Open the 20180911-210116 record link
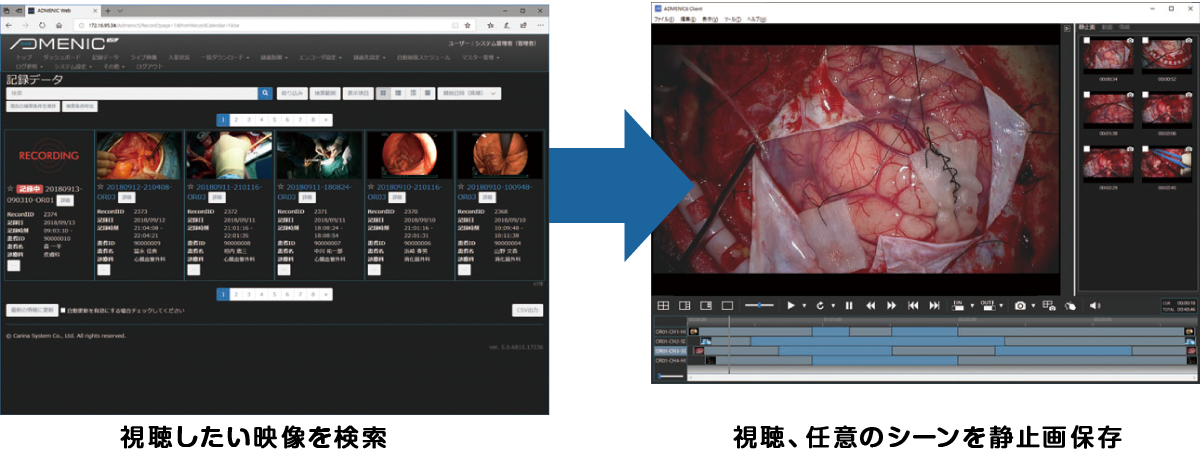This screenshot has width=1200, height=453. 226,187
